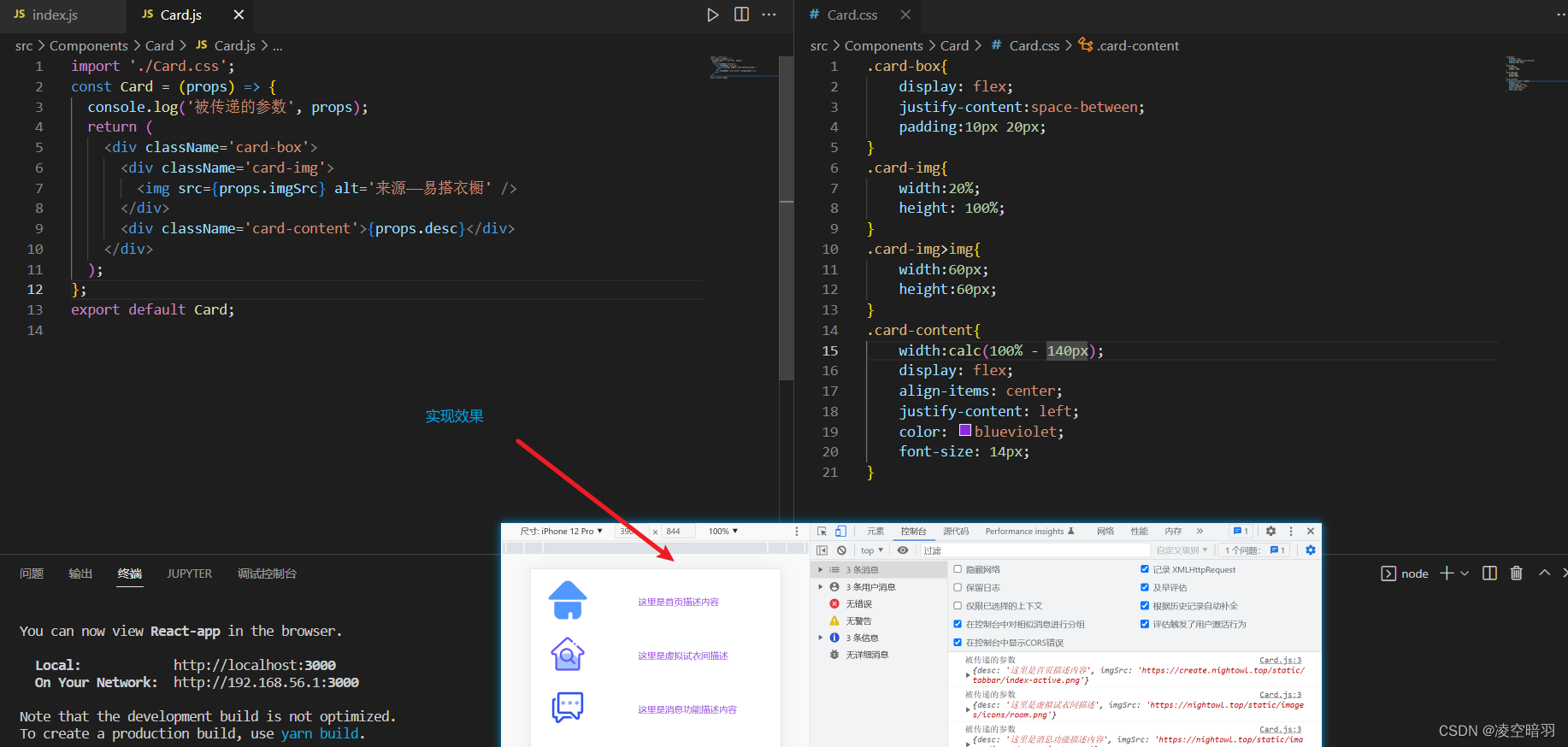Open the 自定义级别 log level dropdown
This screenshot has height=747, width=1568.
[1182, 550]
